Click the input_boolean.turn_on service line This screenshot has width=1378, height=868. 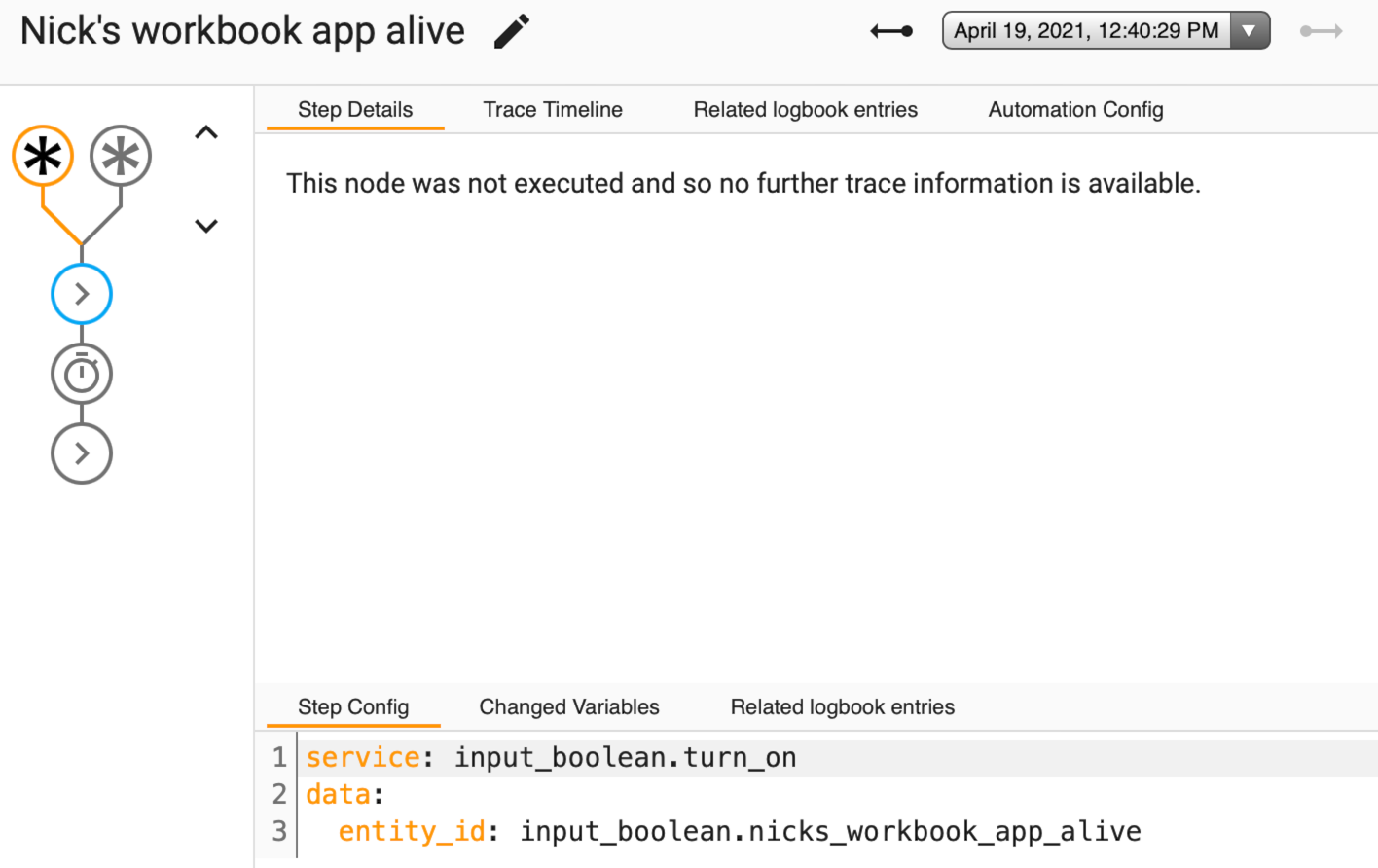pos(550,757)
